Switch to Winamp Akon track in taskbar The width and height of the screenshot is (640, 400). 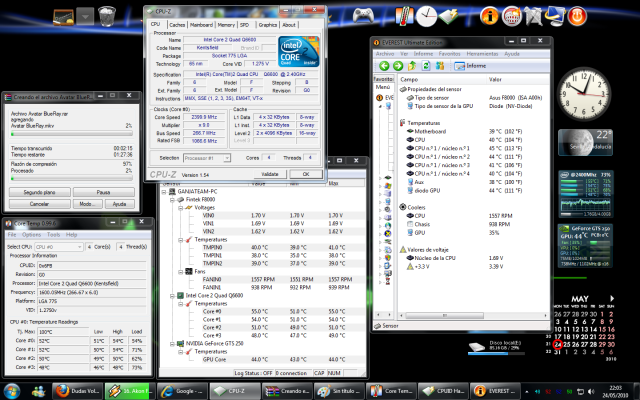(129, 391)
